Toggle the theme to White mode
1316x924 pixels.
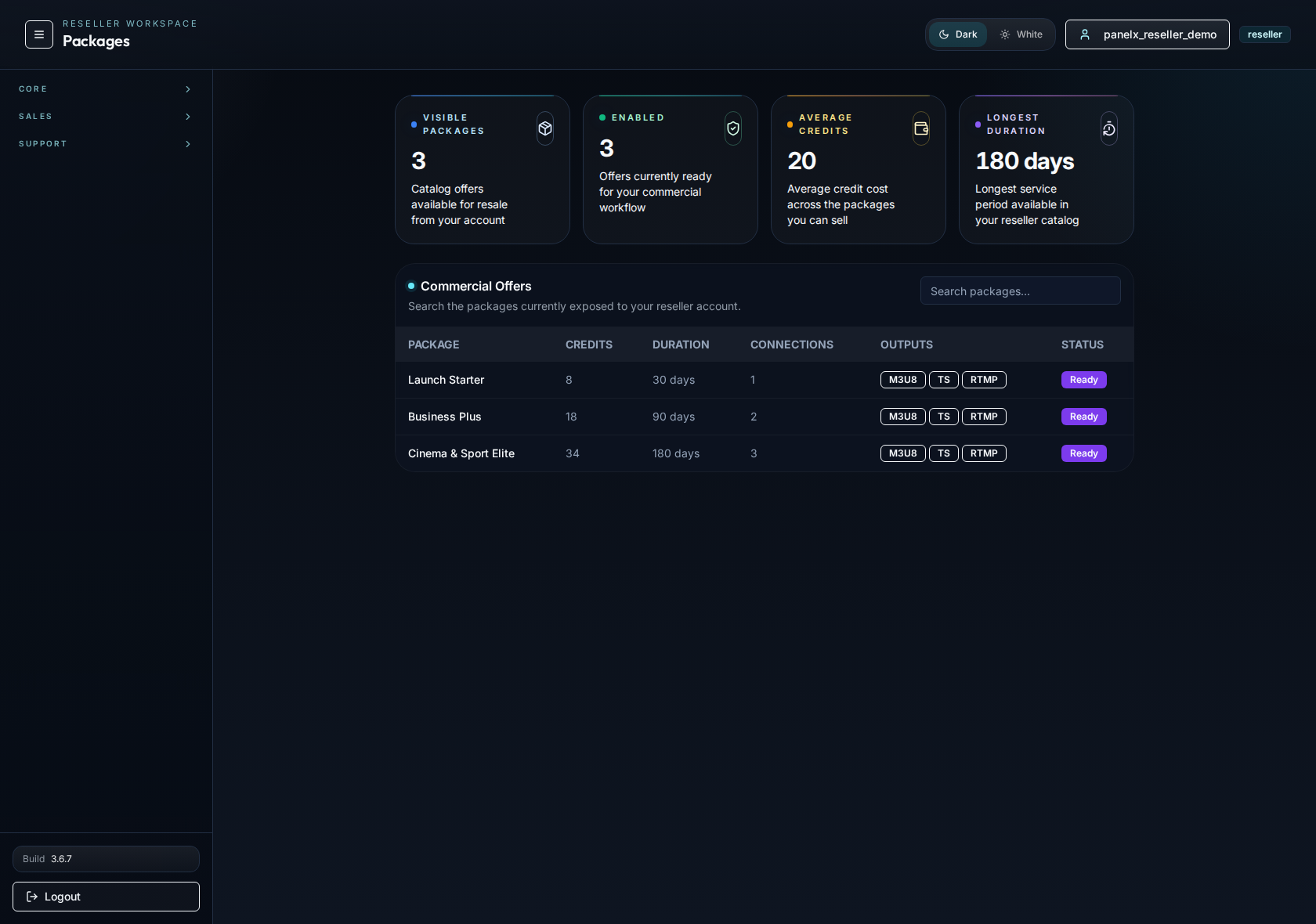[1021, 34]
